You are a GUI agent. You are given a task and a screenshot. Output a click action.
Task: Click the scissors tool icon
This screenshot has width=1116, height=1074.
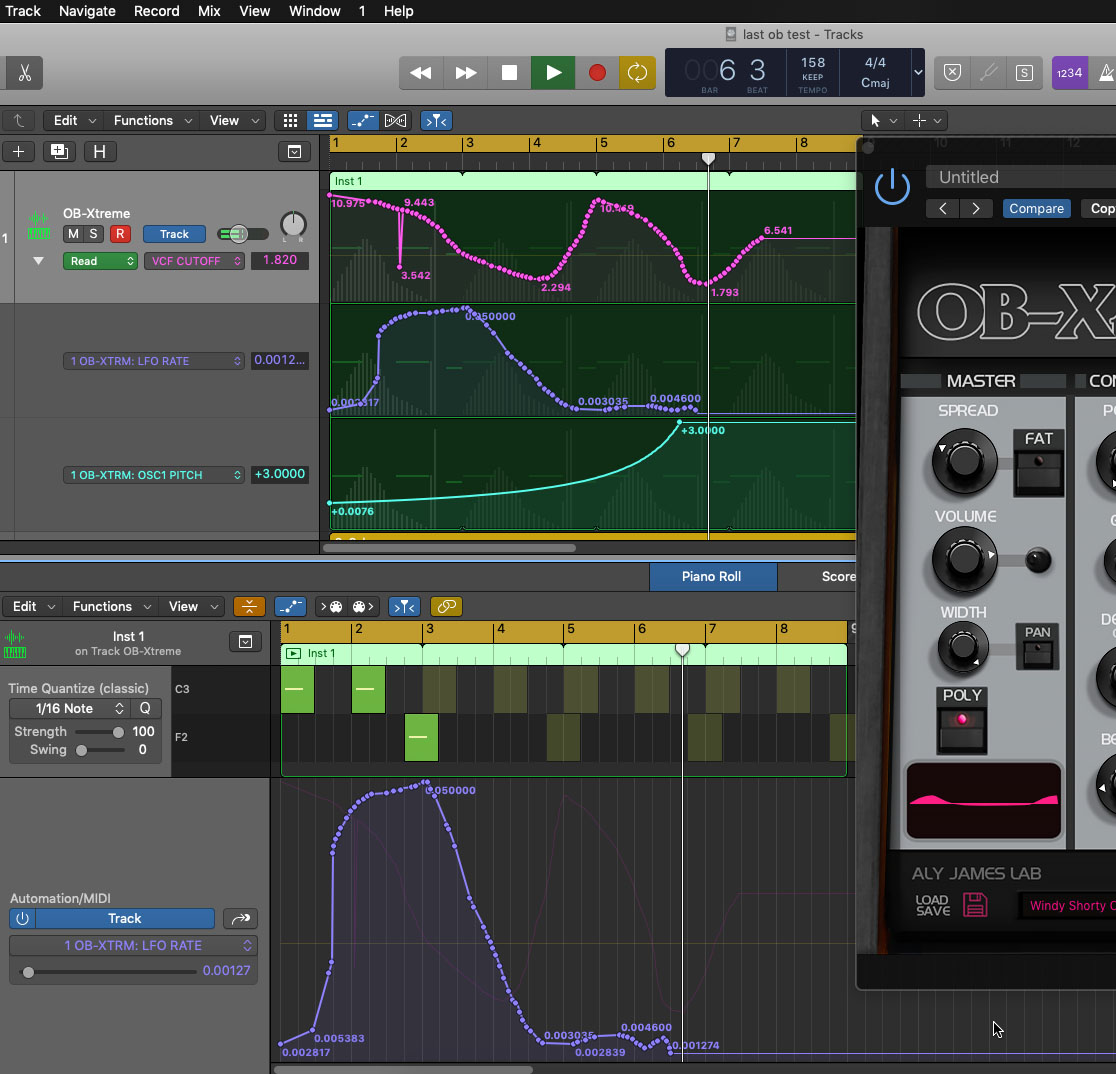pos(24,73)
